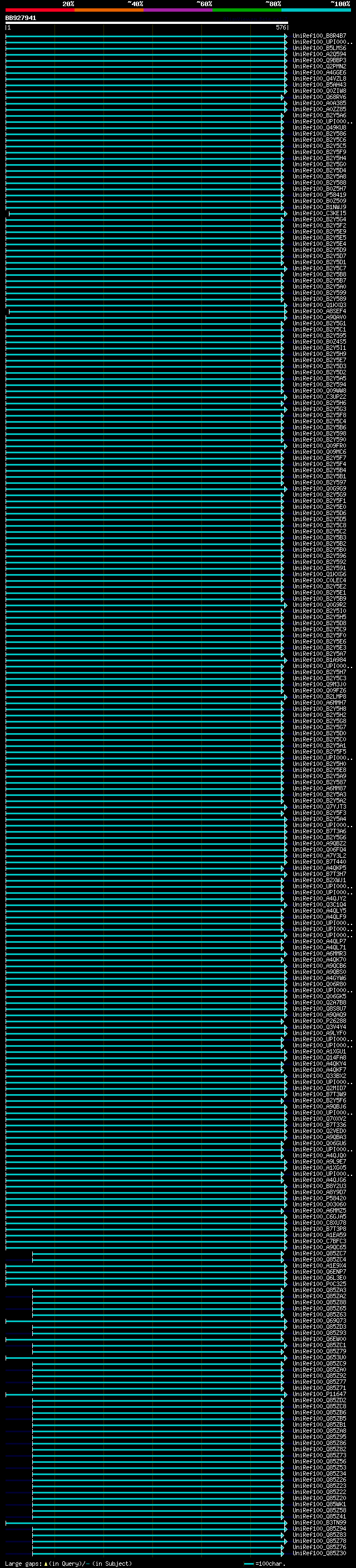Open hit UniRef100_B8R4B7
The width and height of the screenshot is (356, 1568).
click(319, 36)
